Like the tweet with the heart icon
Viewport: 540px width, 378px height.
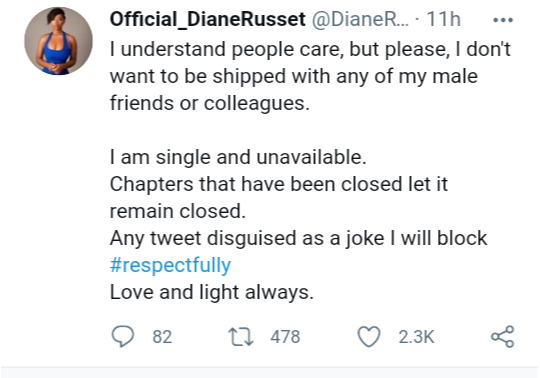369,336
